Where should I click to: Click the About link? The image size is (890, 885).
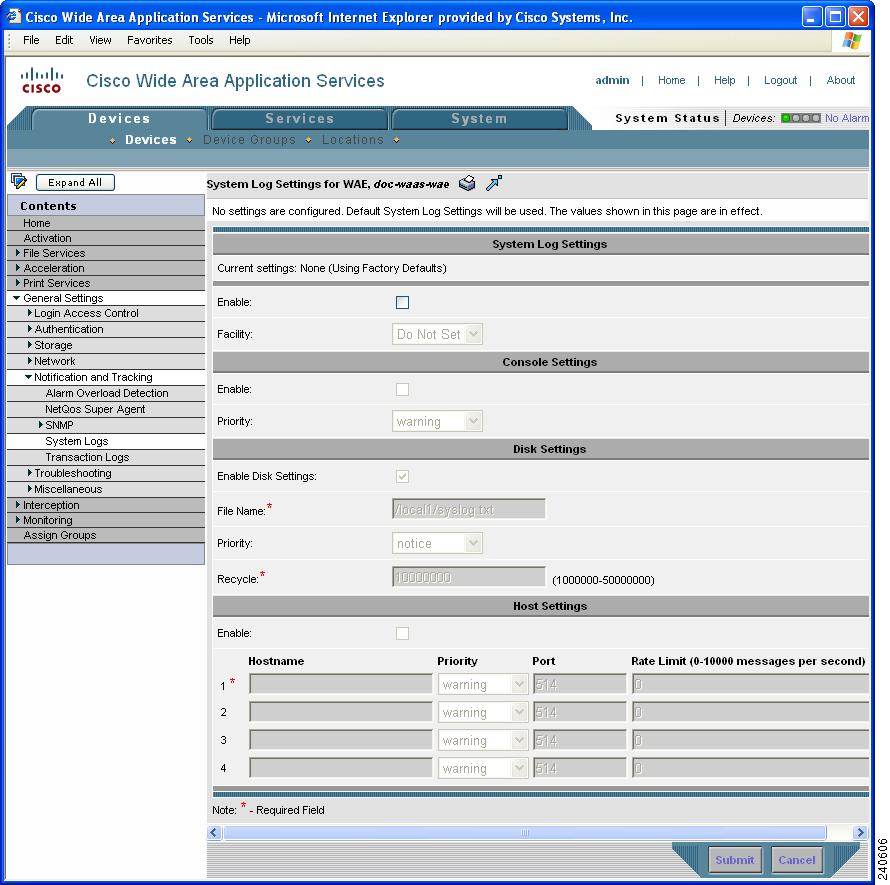coord(841,80)
